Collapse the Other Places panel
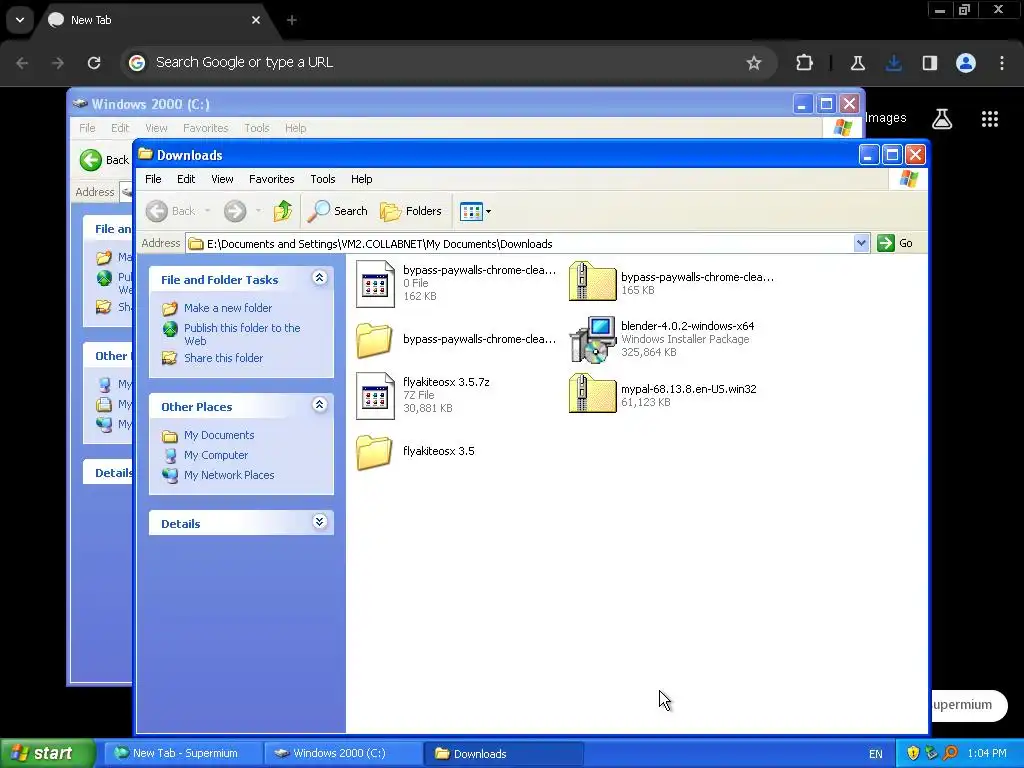The image size is (1024, 768). click(x=319, y=405)
